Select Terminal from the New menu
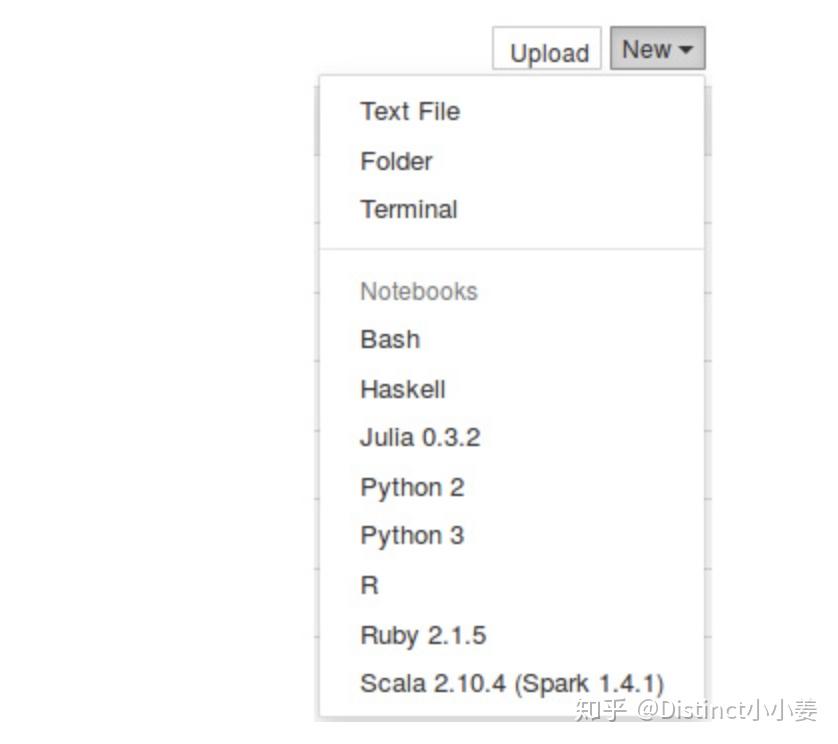Image resolution: width=838 pixels, height=744 pixels. 408,209
